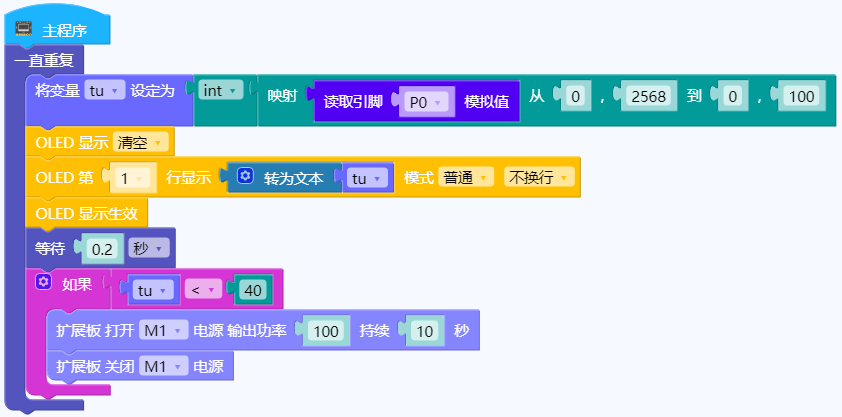Click the 主程序 board icon
The image size is (842, 417).
pyautogui.click(x=25, y=30)
